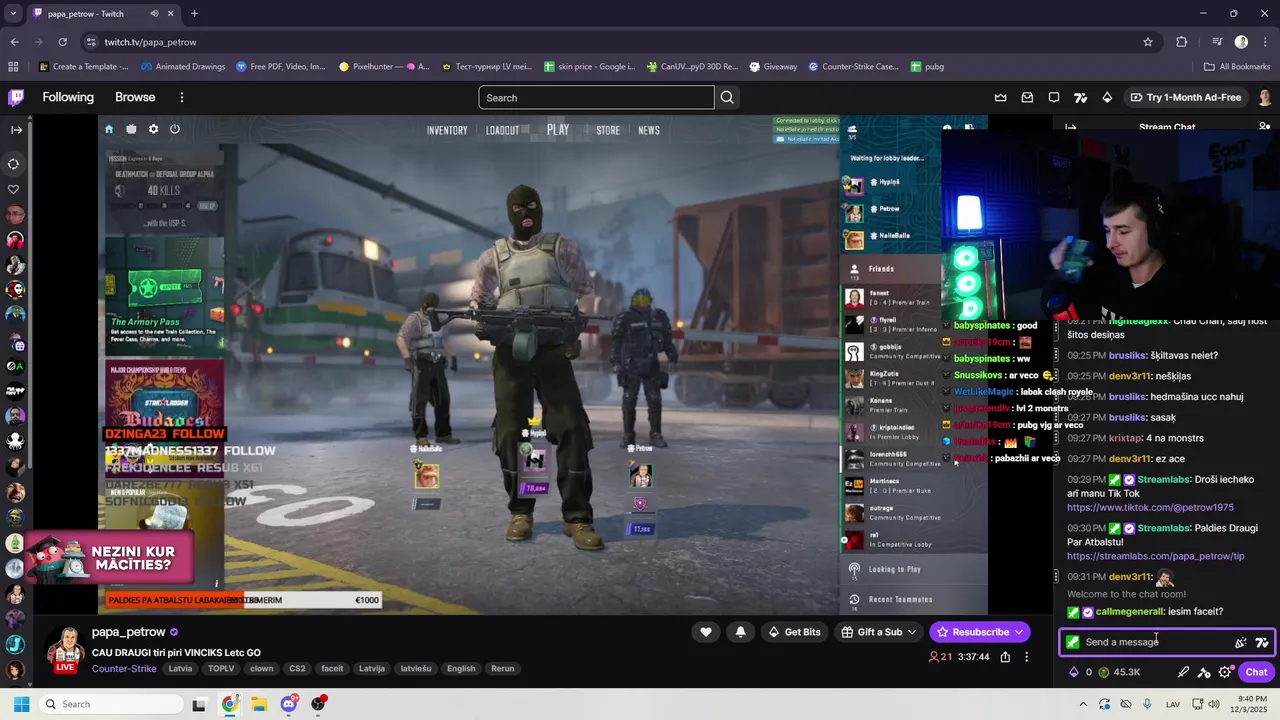The width and height of the screenshot is (1280, 720).
Task: Select the Rerun stream tag
Action: [x=502, y=669]
